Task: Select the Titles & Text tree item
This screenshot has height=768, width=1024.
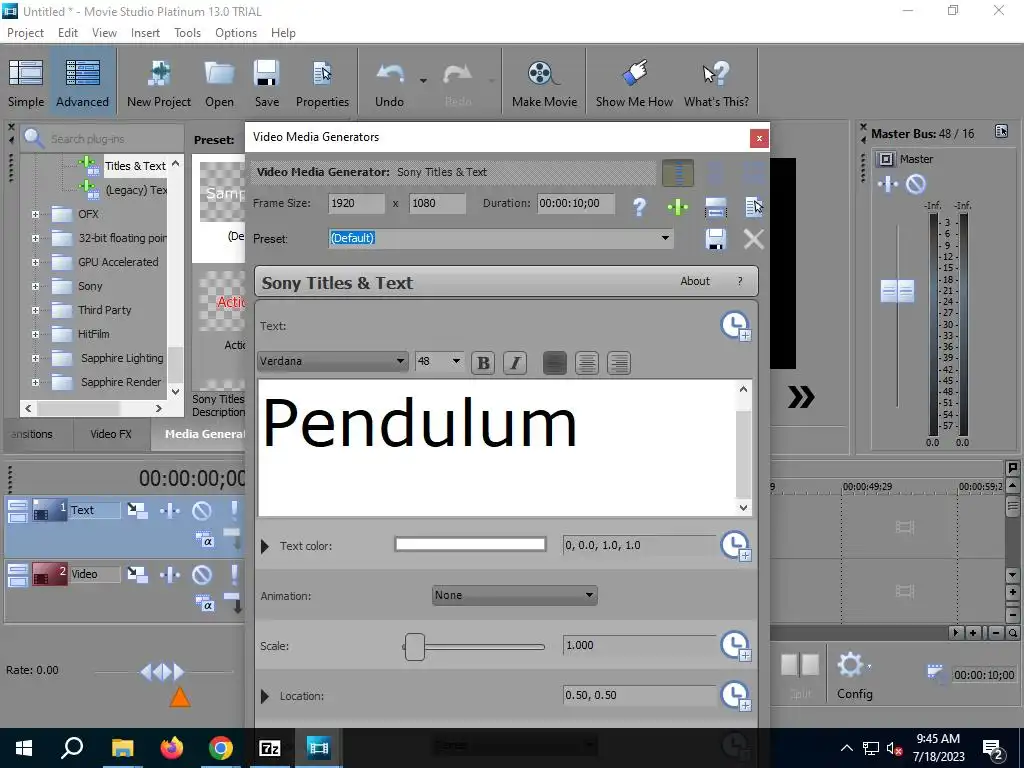Action: tap(135, 166)
